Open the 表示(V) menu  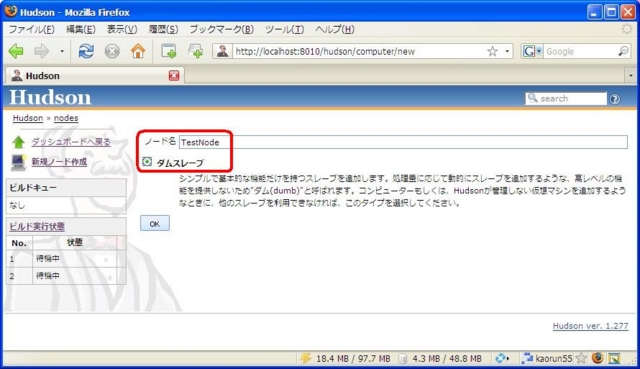tap(122, 29)
